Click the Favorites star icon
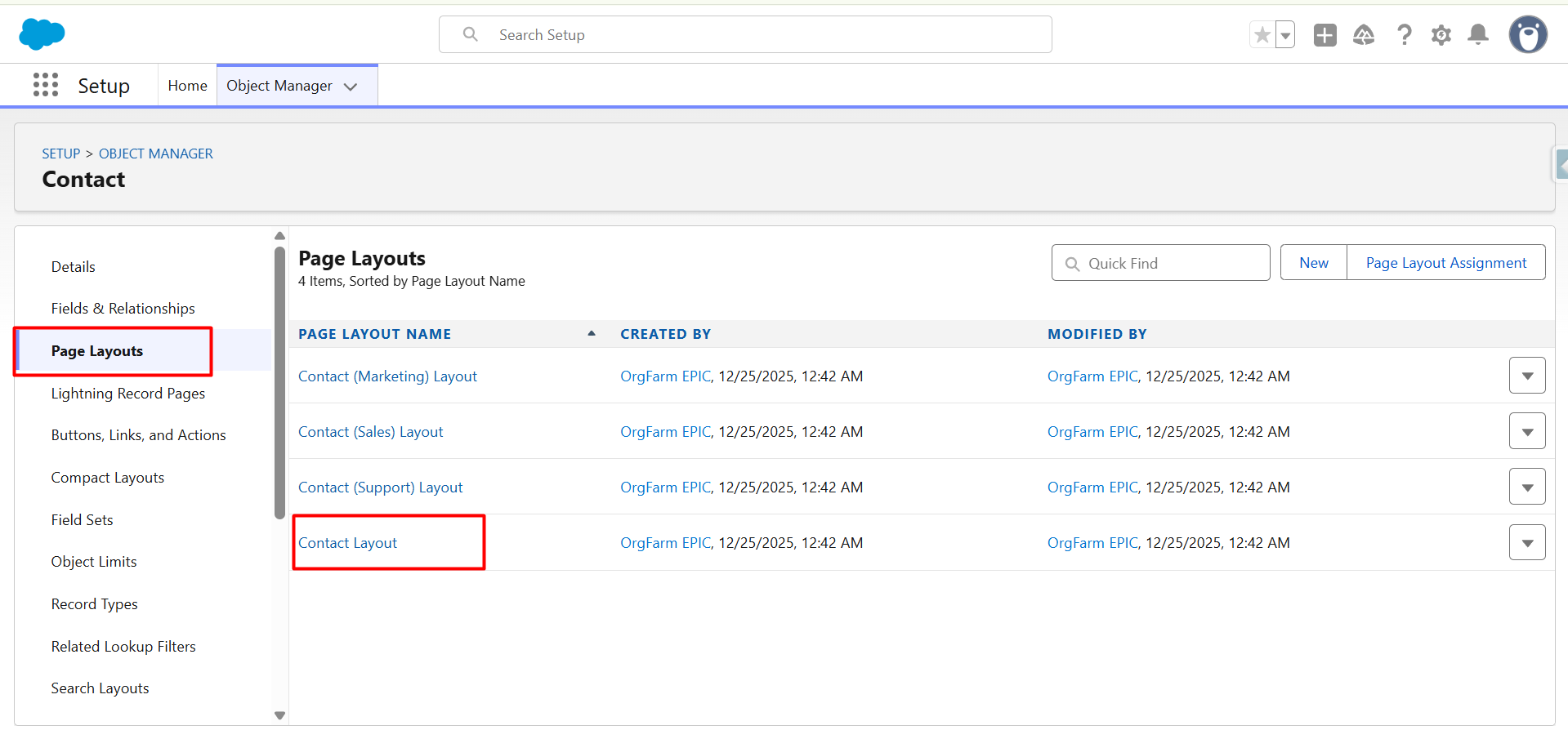Screen dimensions: 1568x739 pyautogui.click(x=1262, y=35)
